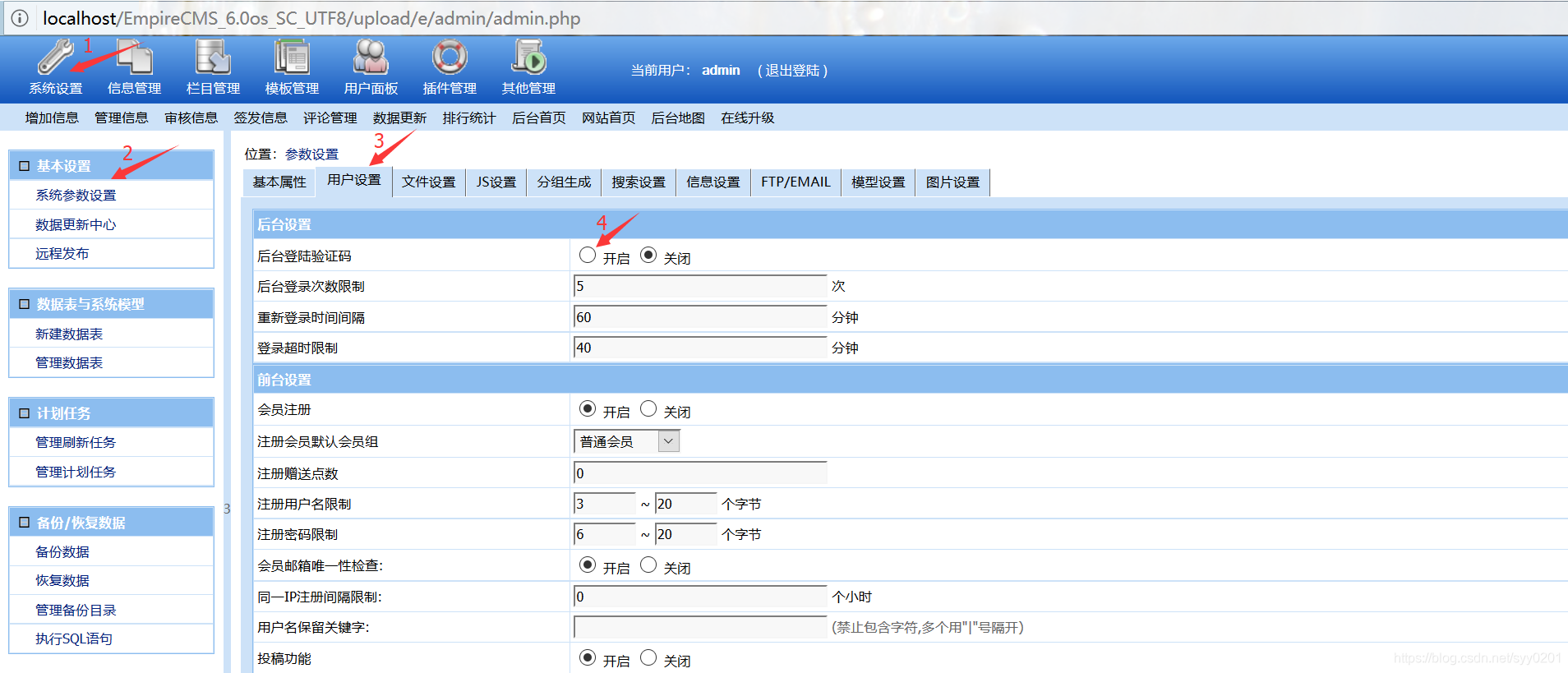
Task: Open 评论管理 in the submenu bar
Action: (x=330, y=118)
